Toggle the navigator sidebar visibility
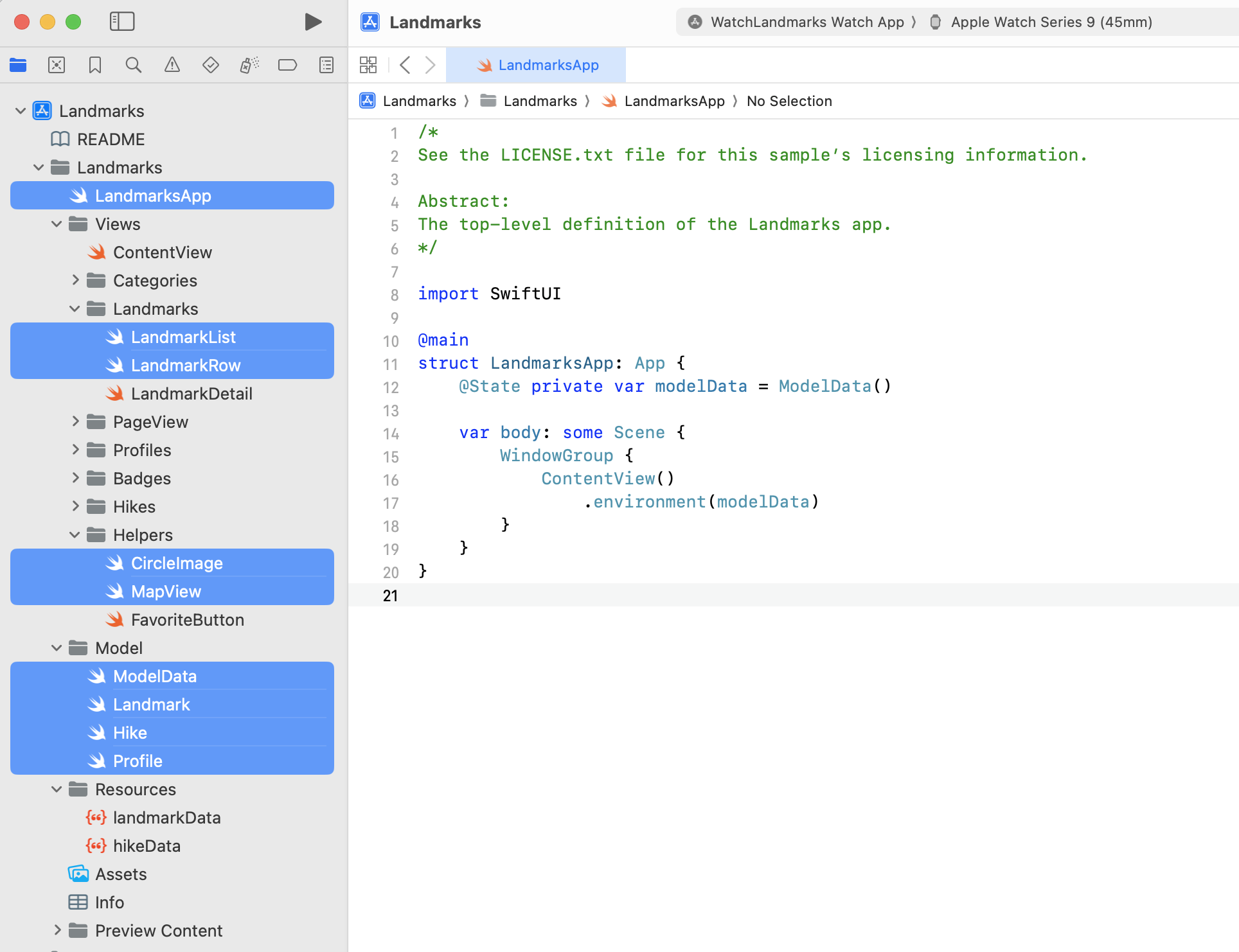The width and height of the screenshot is (1239, 952). [x=122, y=22]
